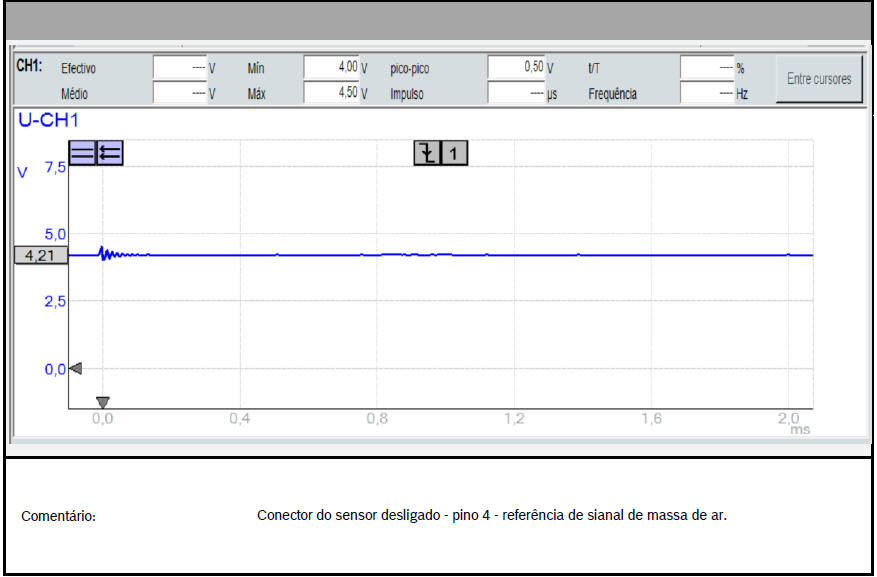Click the trigger time marker below the graph
The height and width of the screenshot is (577, 877).
click(102, 402)
